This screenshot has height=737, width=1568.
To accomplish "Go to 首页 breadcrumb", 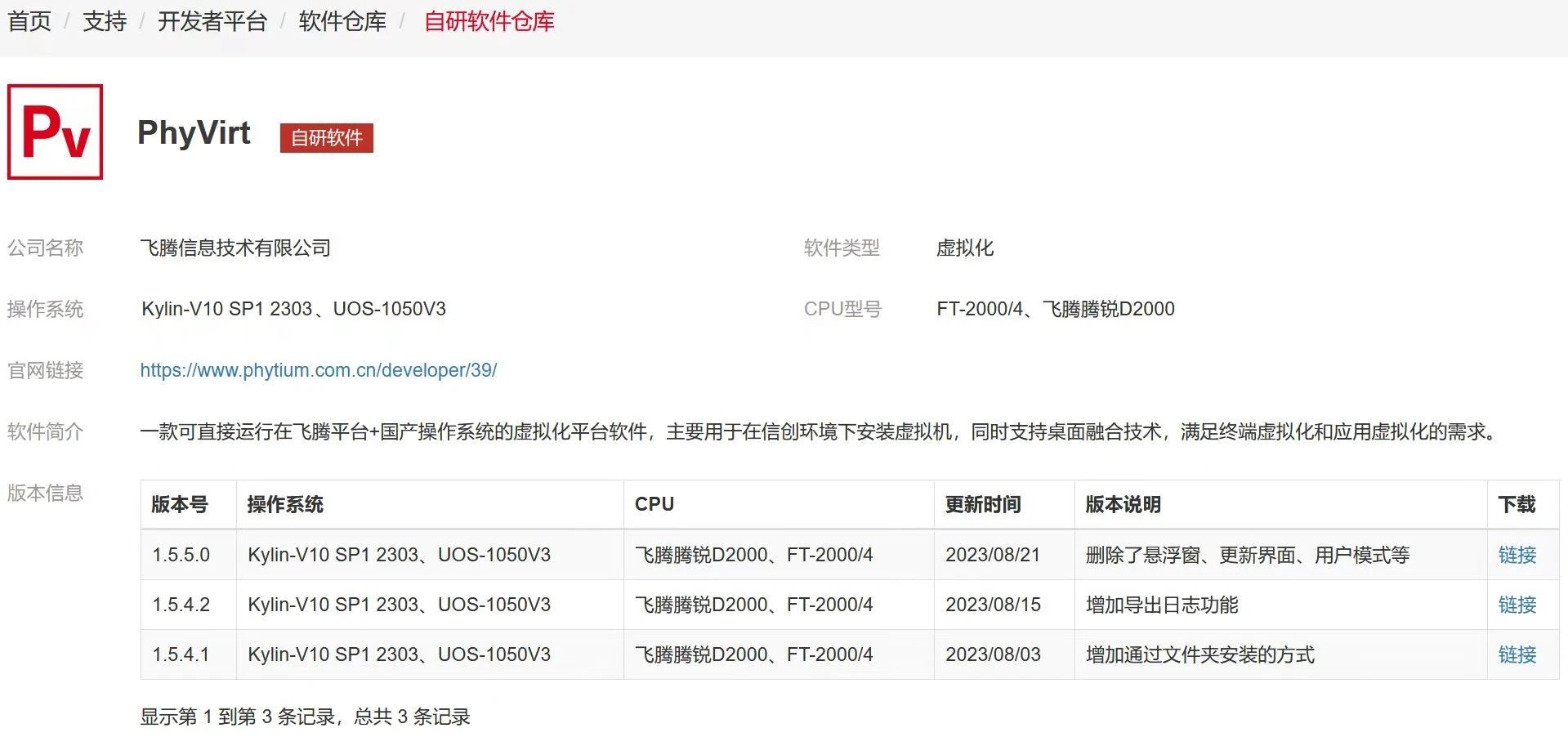I will tap(29, 21).
